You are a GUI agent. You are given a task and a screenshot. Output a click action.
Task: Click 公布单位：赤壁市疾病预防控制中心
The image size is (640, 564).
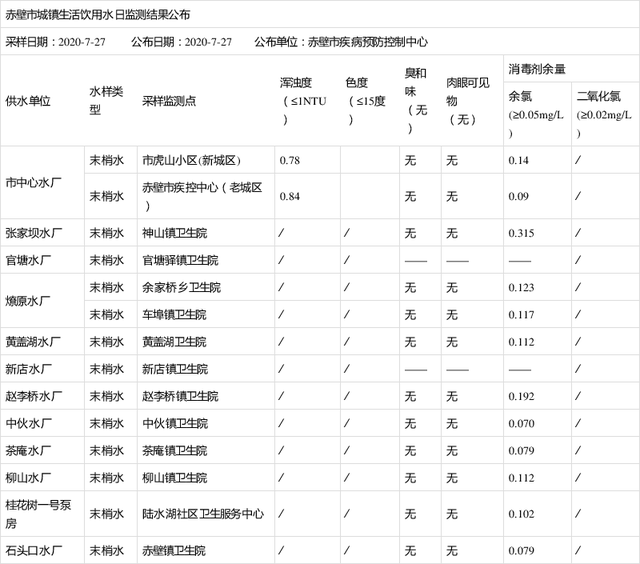point(341,42)
